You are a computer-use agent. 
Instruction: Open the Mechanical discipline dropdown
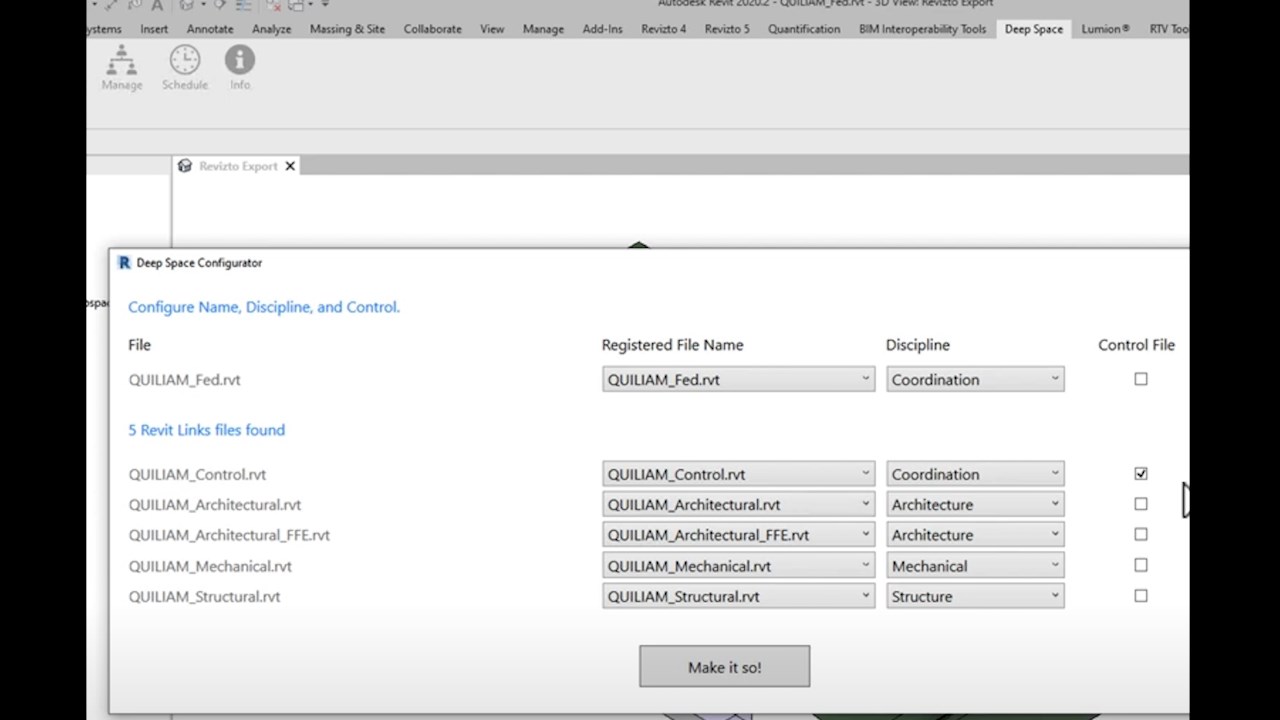click(x=975, y=566)
